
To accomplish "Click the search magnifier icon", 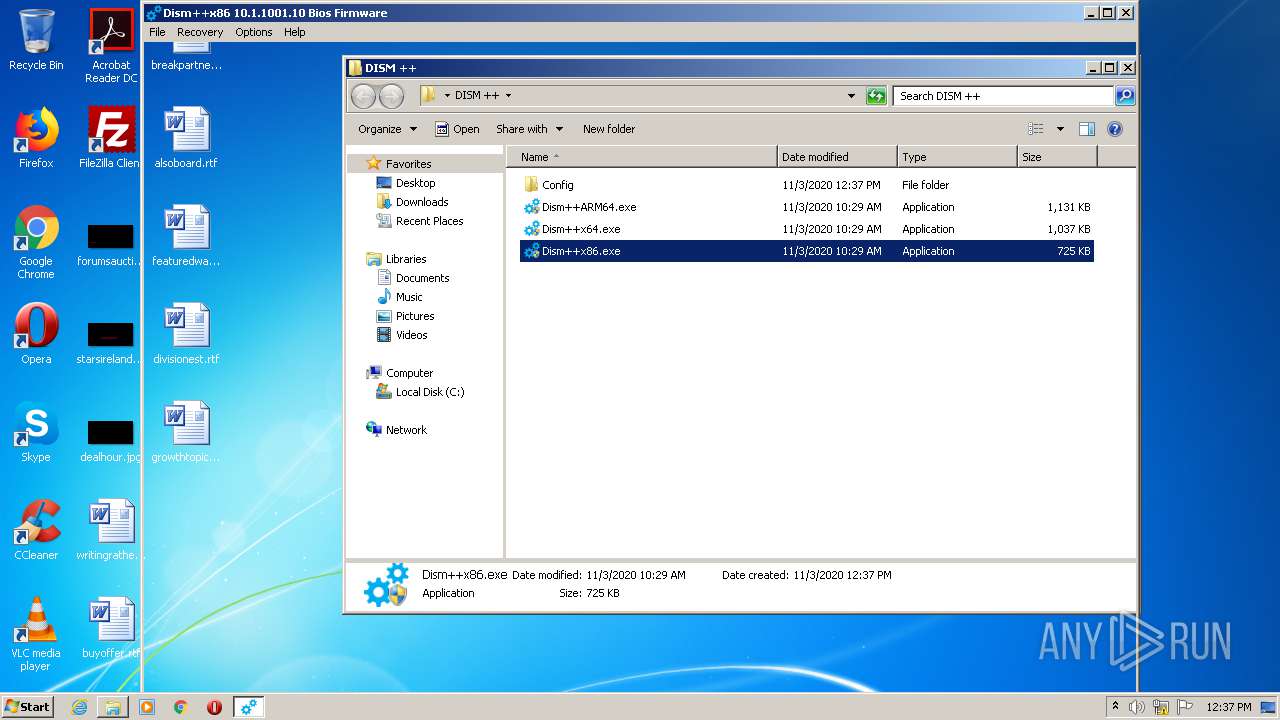I will point(1125,96).
